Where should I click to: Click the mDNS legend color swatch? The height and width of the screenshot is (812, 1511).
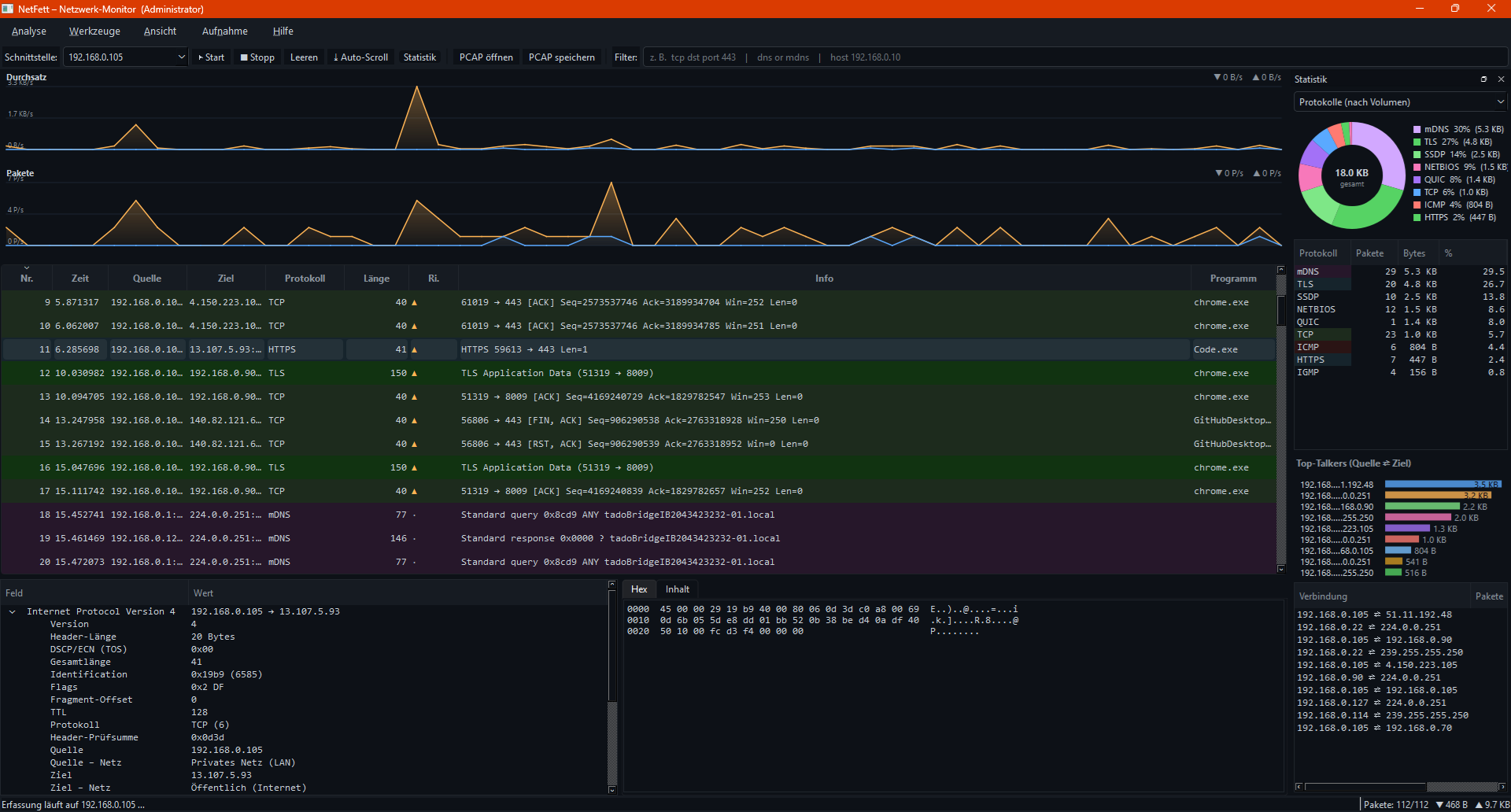pyautogui.click(x=1417, y=129)
